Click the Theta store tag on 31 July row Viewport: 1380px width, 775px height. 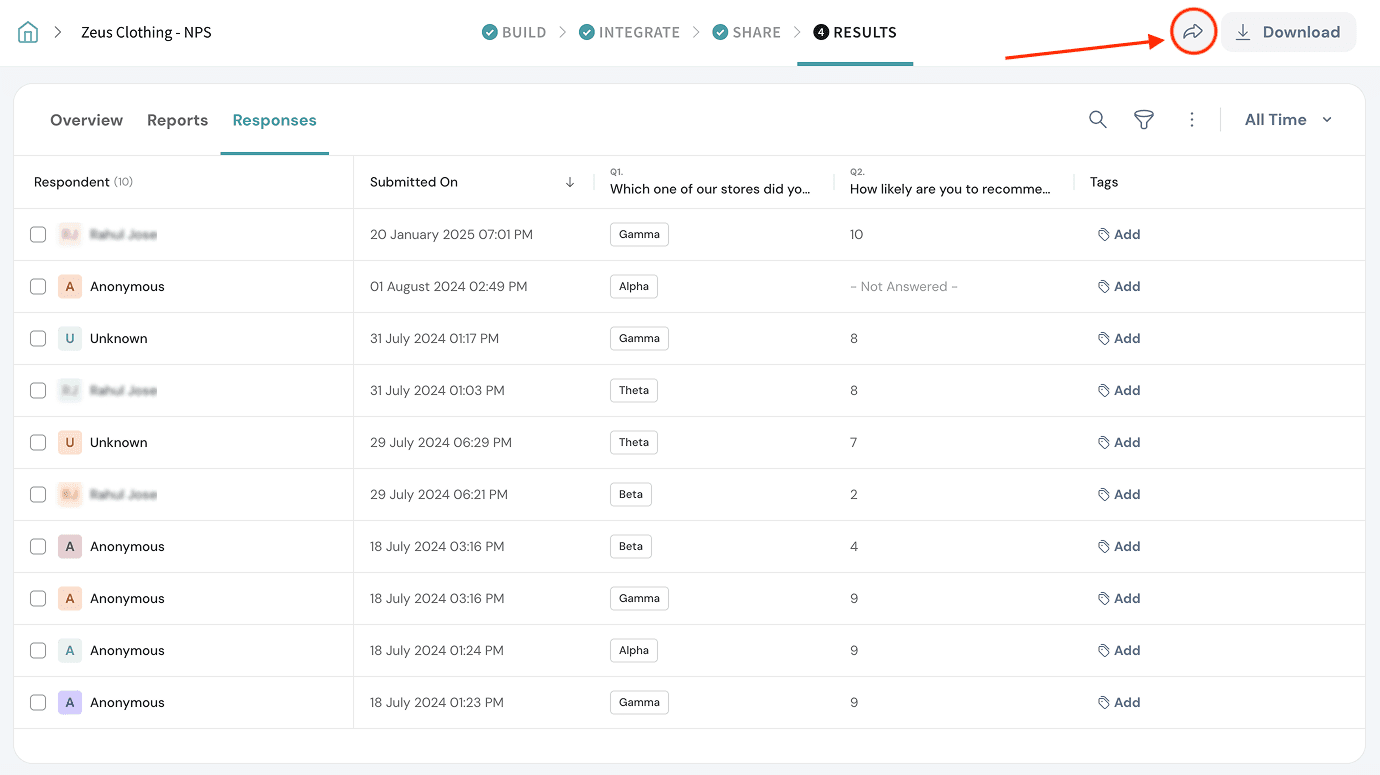point(633,391)
